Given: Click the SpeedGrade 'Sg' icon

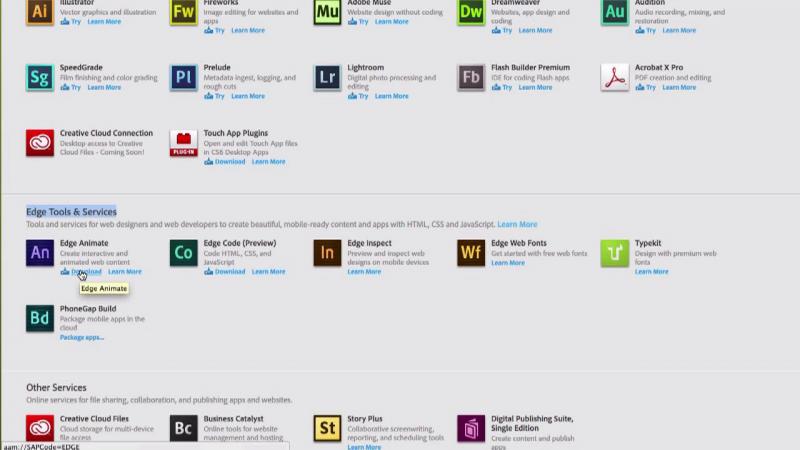Looking at the screenshot, I should (x=40, y=78).
